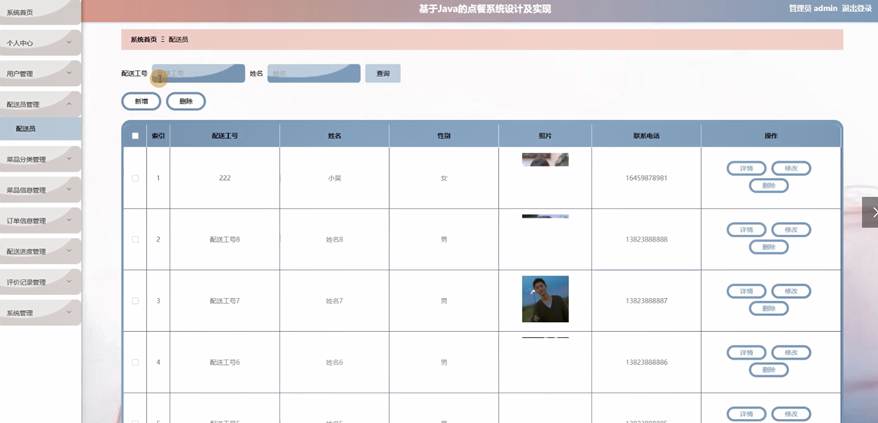Click 删除 for row 配送工号8

pos(769,247)
